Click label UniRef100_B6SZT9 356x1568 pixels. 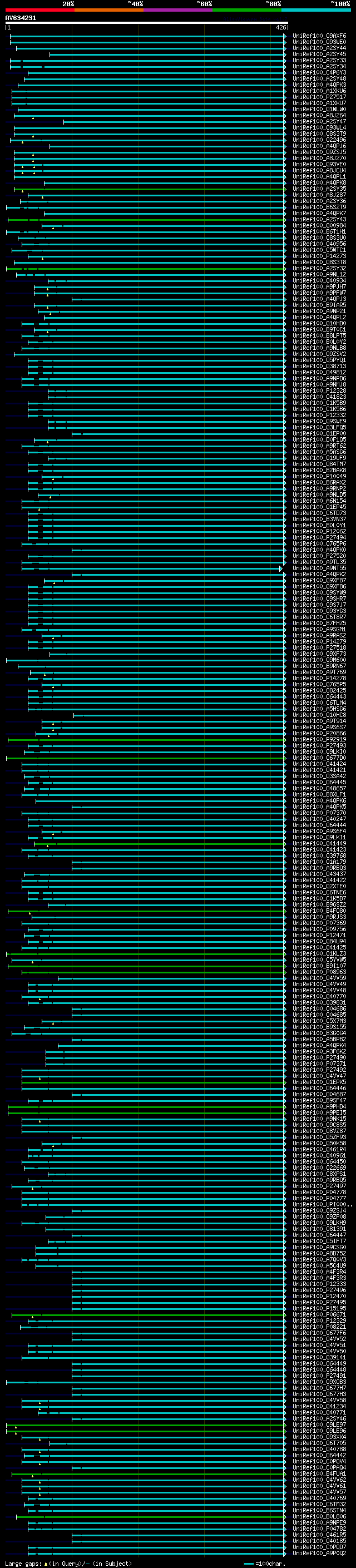tap(319, 207)
